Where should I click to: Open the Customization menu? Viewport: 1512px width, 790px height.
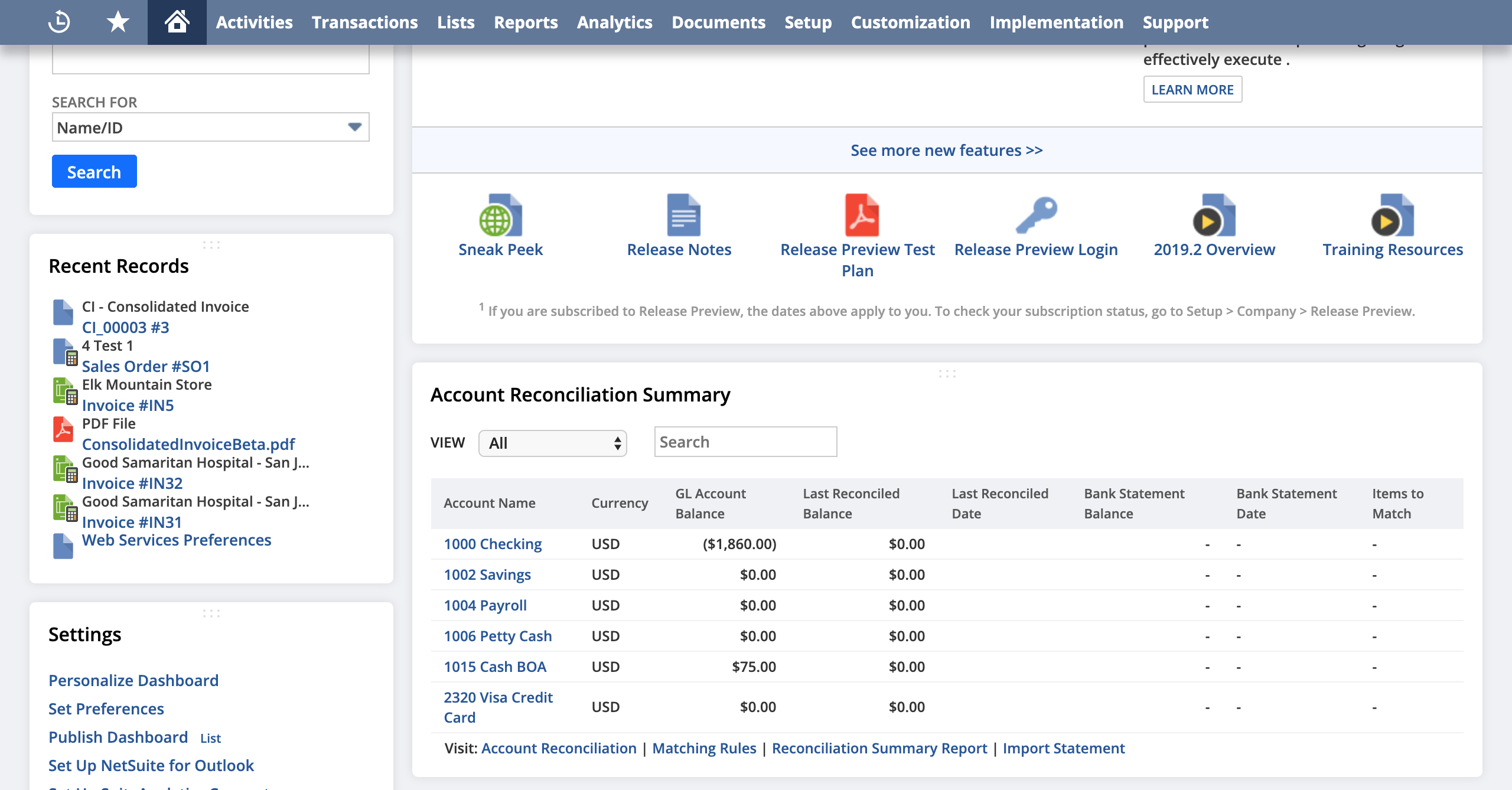pyautogui.click(x=910, y=22)
